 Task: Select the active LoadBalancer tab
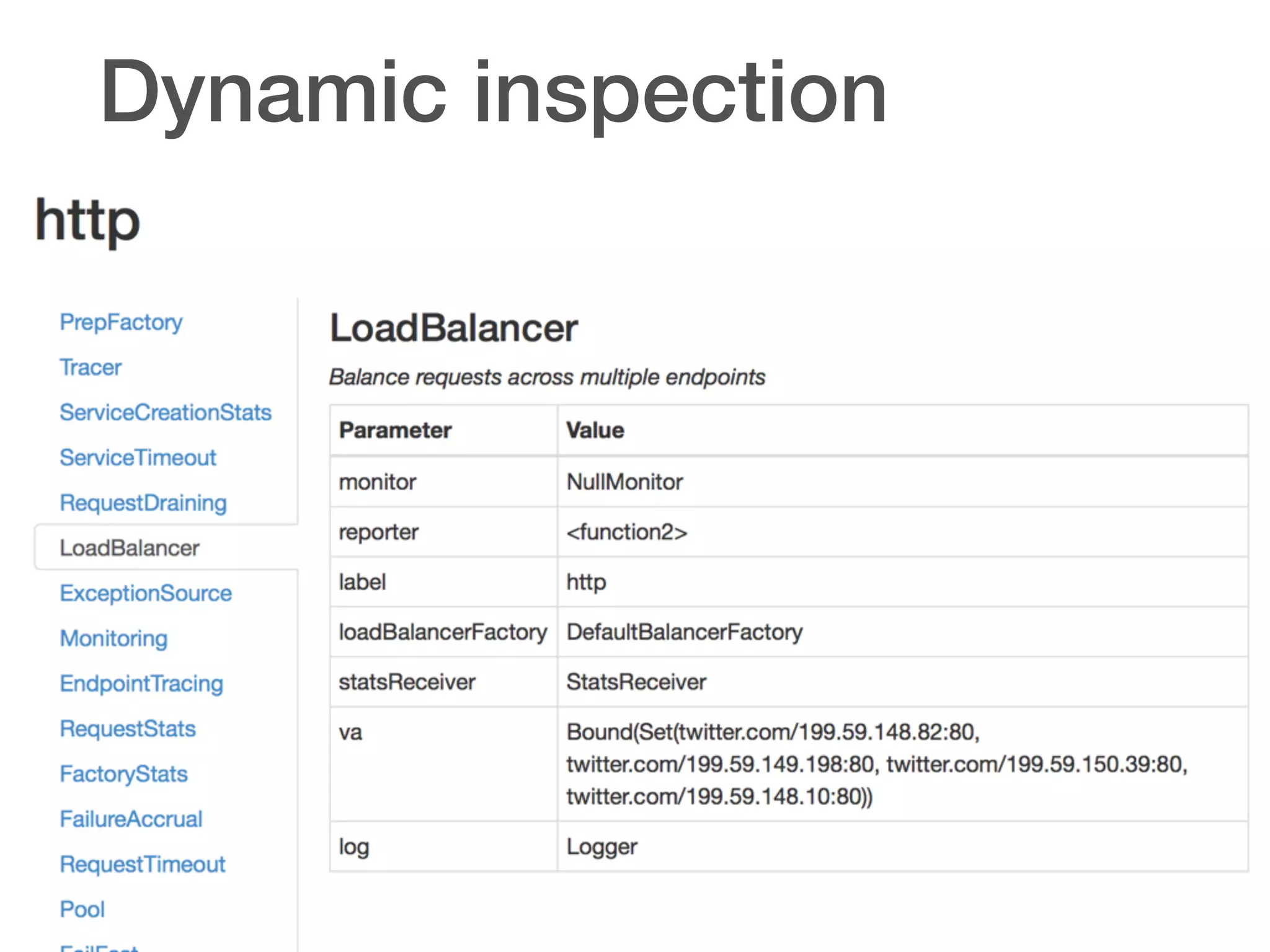tap(130, 548)
